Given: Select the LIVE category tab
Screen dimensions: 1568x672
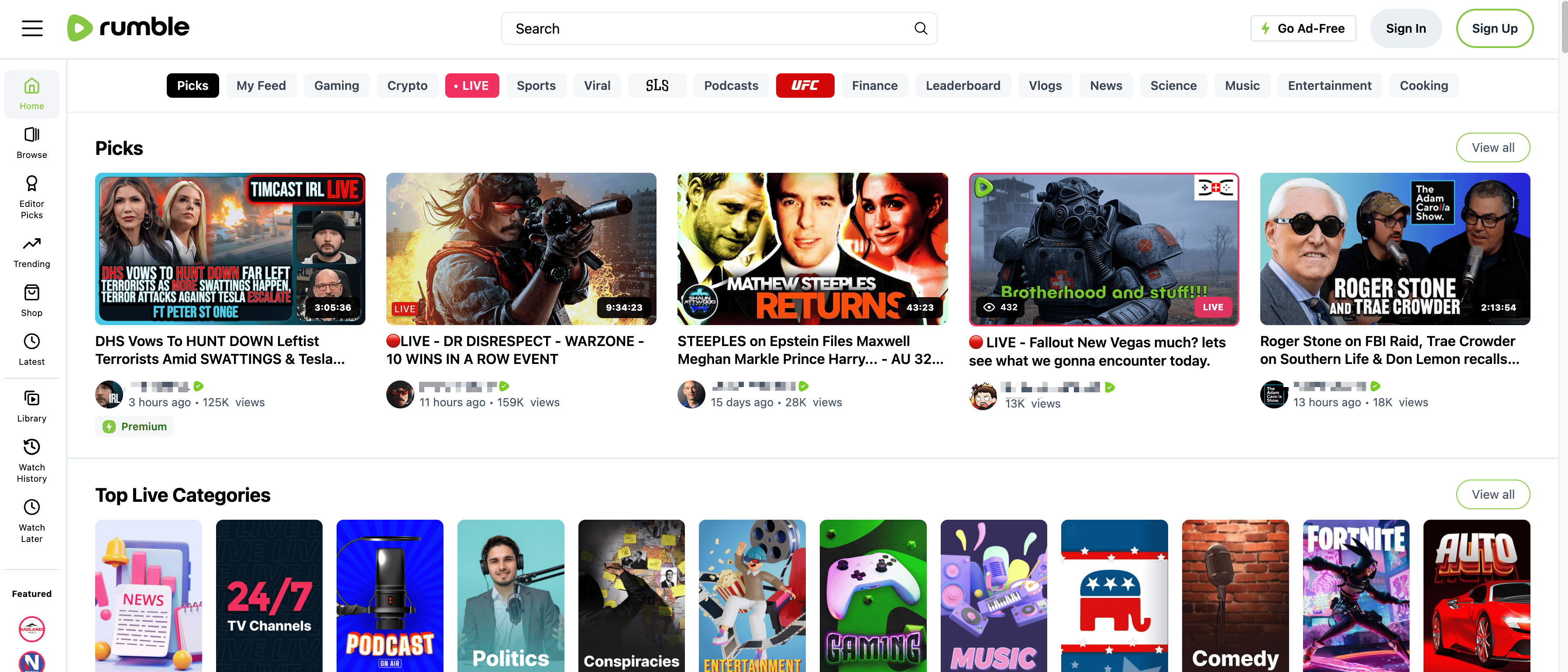Looking at the screenshot, I should 472,86.
